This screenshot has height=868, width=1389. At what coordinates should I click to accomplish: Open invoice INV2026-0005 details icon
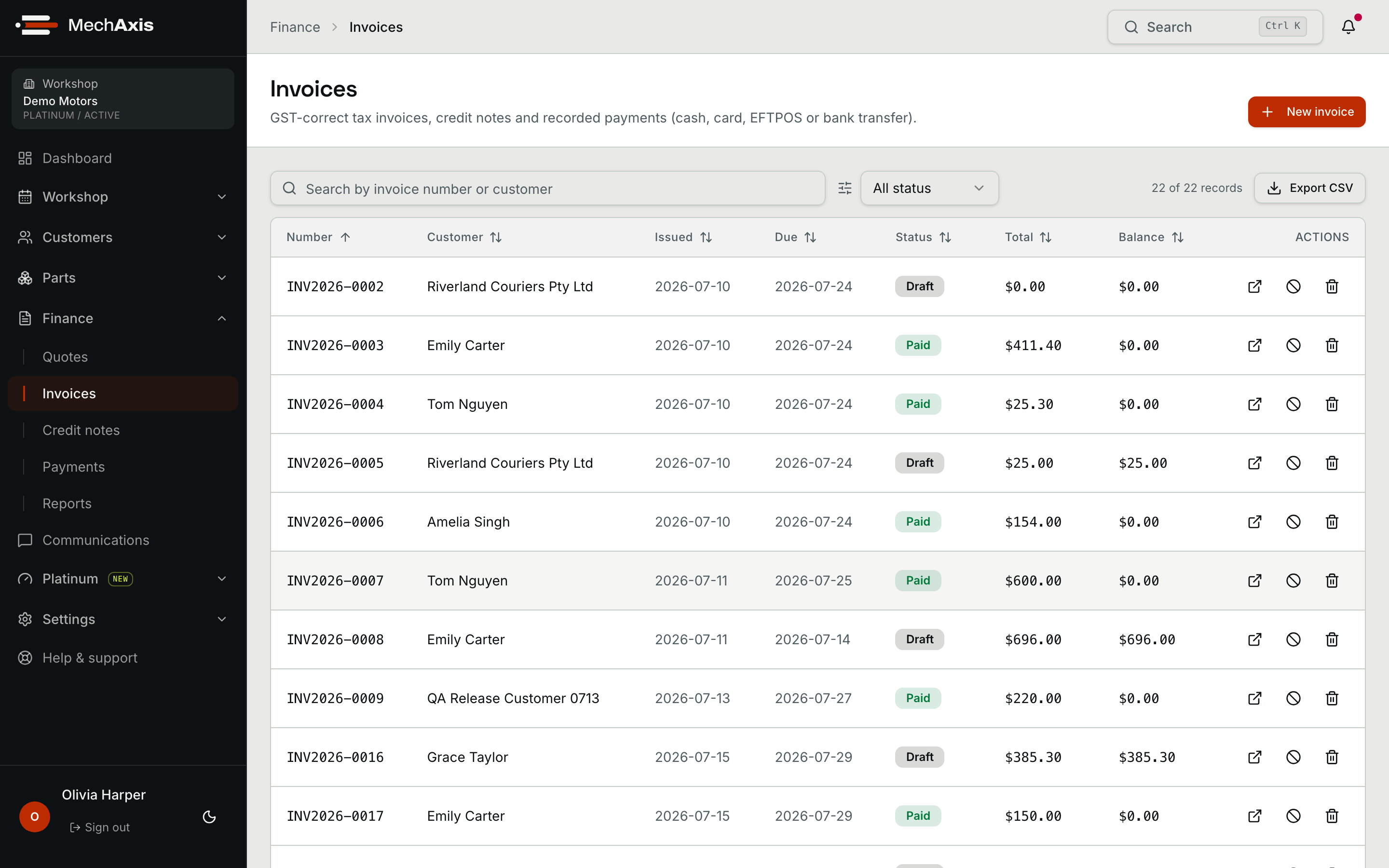[x=1255, y=463]
